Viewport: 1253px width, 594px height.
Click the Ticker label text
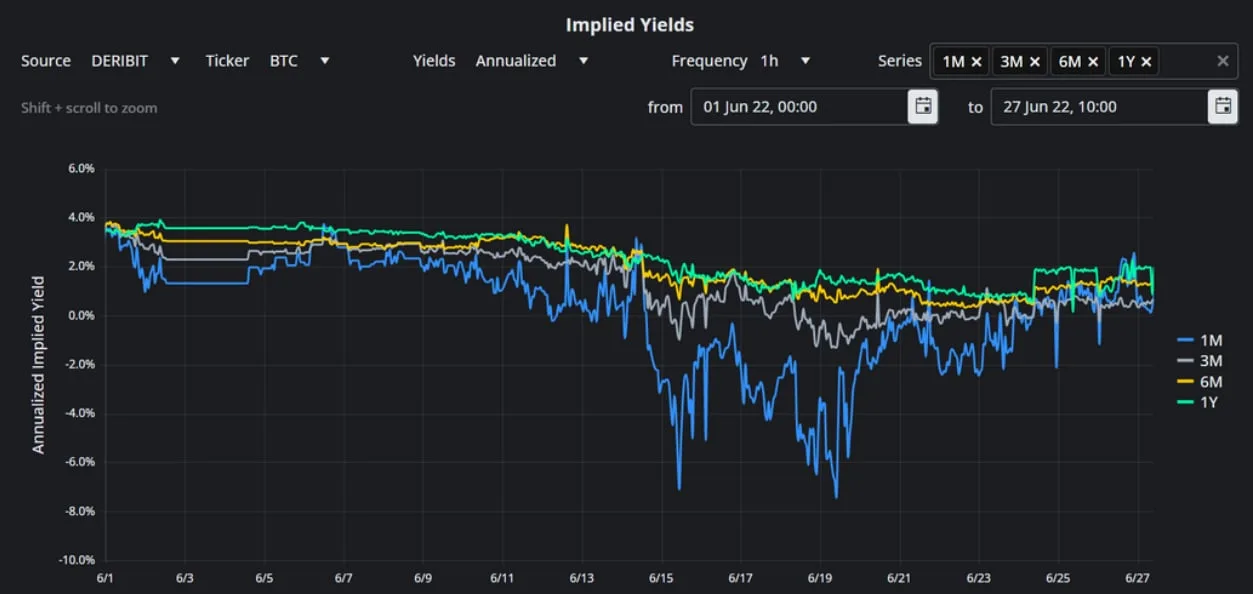click(227, 61)
